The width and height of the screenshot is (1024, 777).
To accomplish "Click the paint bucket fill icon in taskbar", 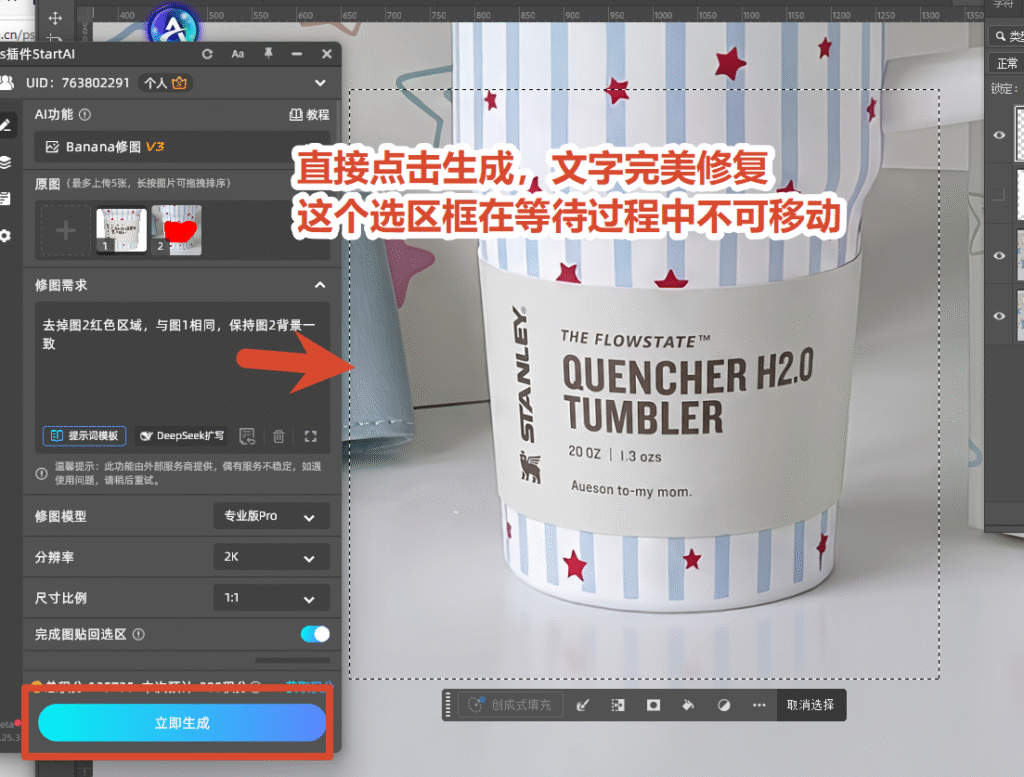I will tap(688, 705).
